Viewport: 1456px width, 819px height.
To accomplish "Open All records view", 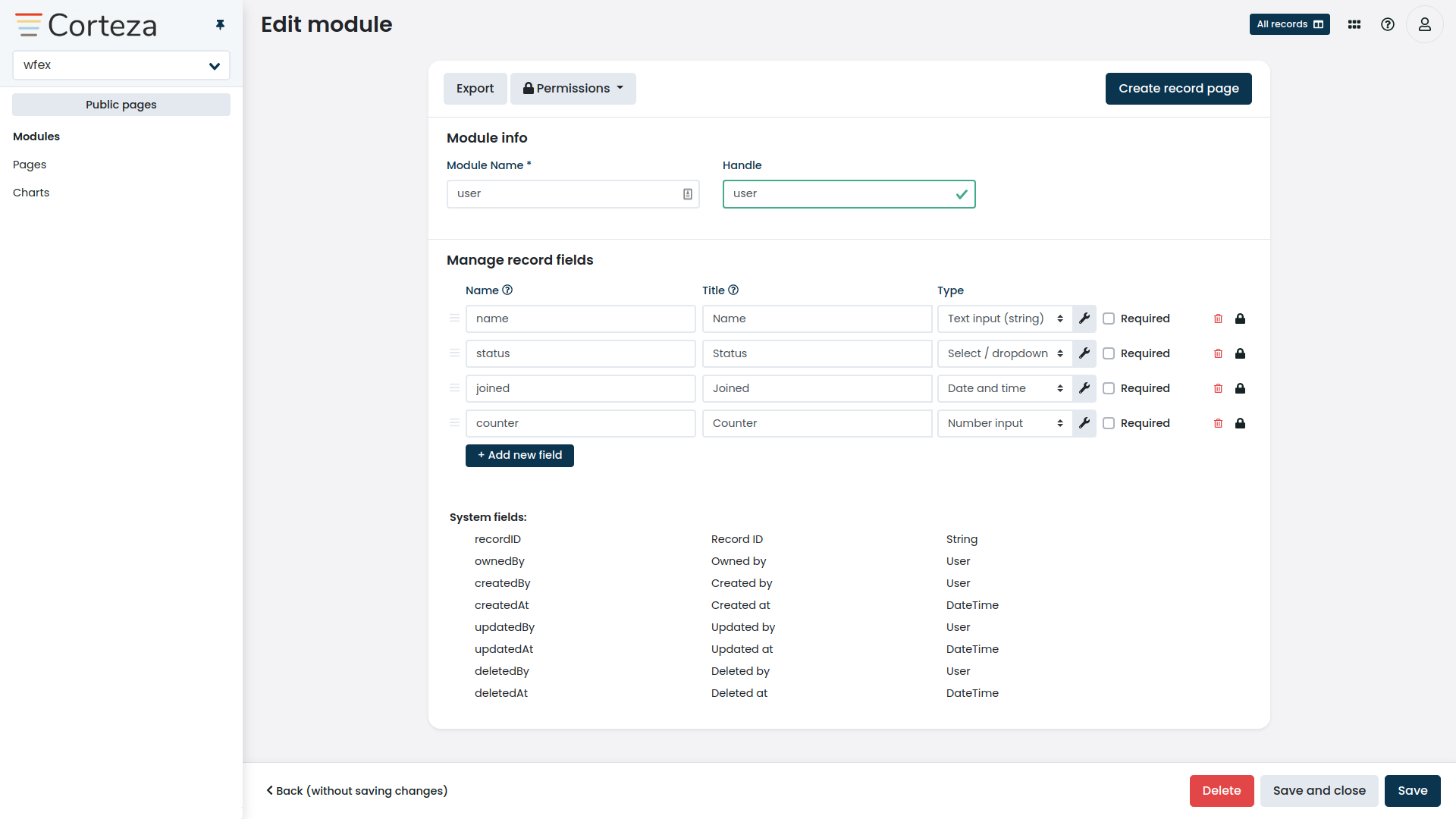I will pyautogui.click(x=1290, y=24).
